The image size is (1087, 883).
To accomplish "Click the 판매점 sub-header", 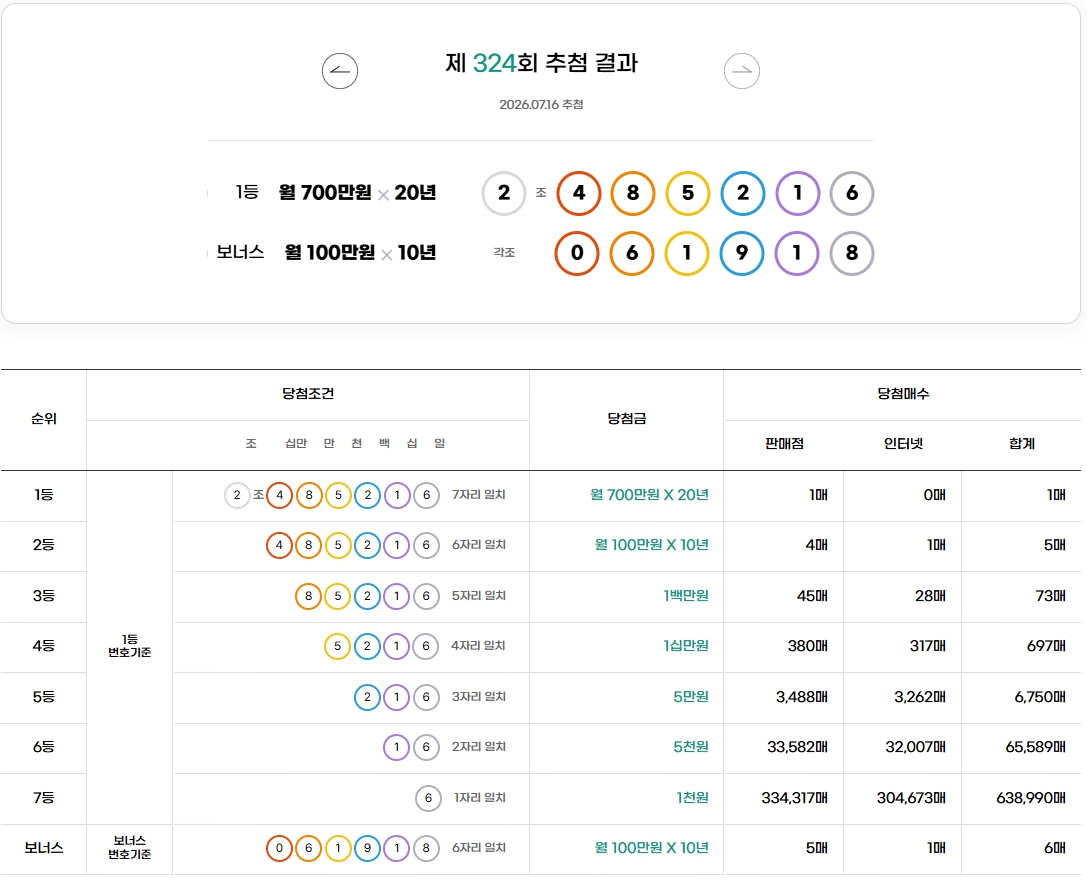I will [785, 444].
